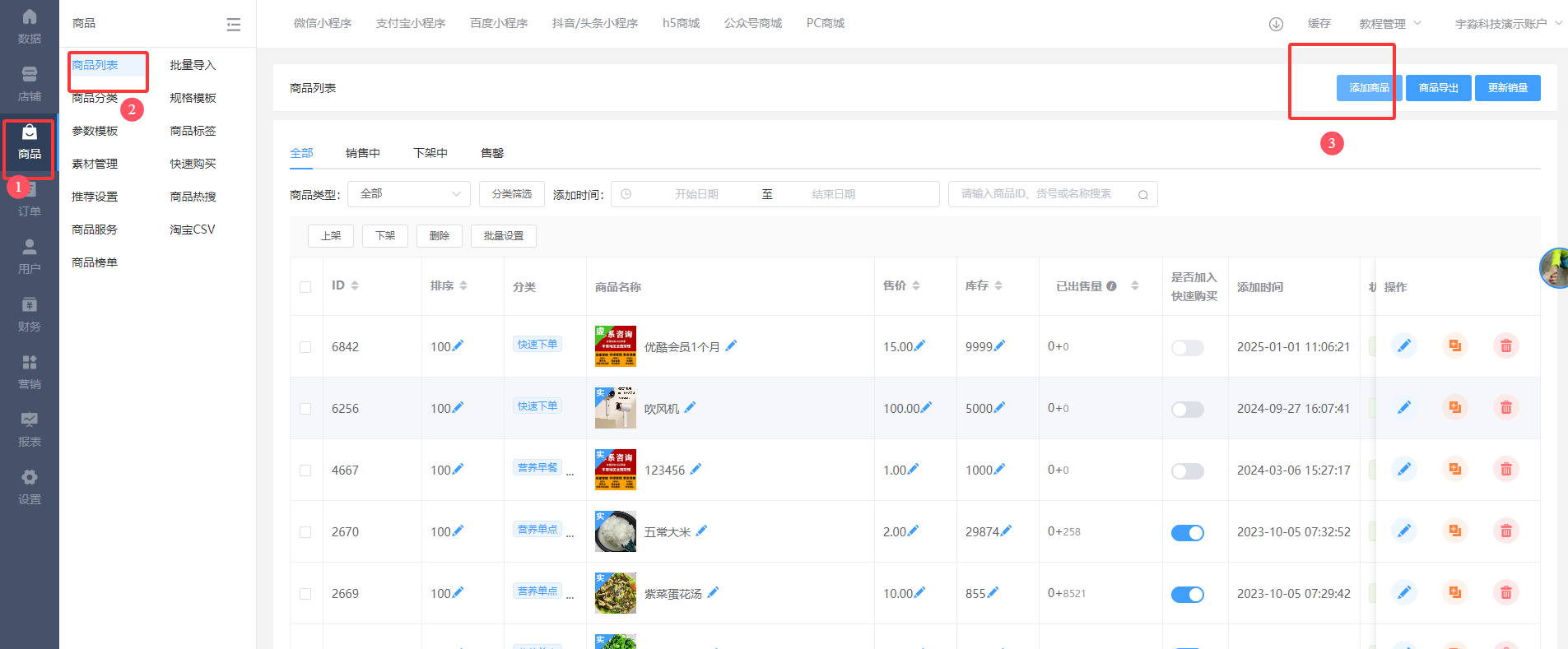Check the box for product 2669
Viewport: 1568px width, 649px height.
tap(305, 594)
